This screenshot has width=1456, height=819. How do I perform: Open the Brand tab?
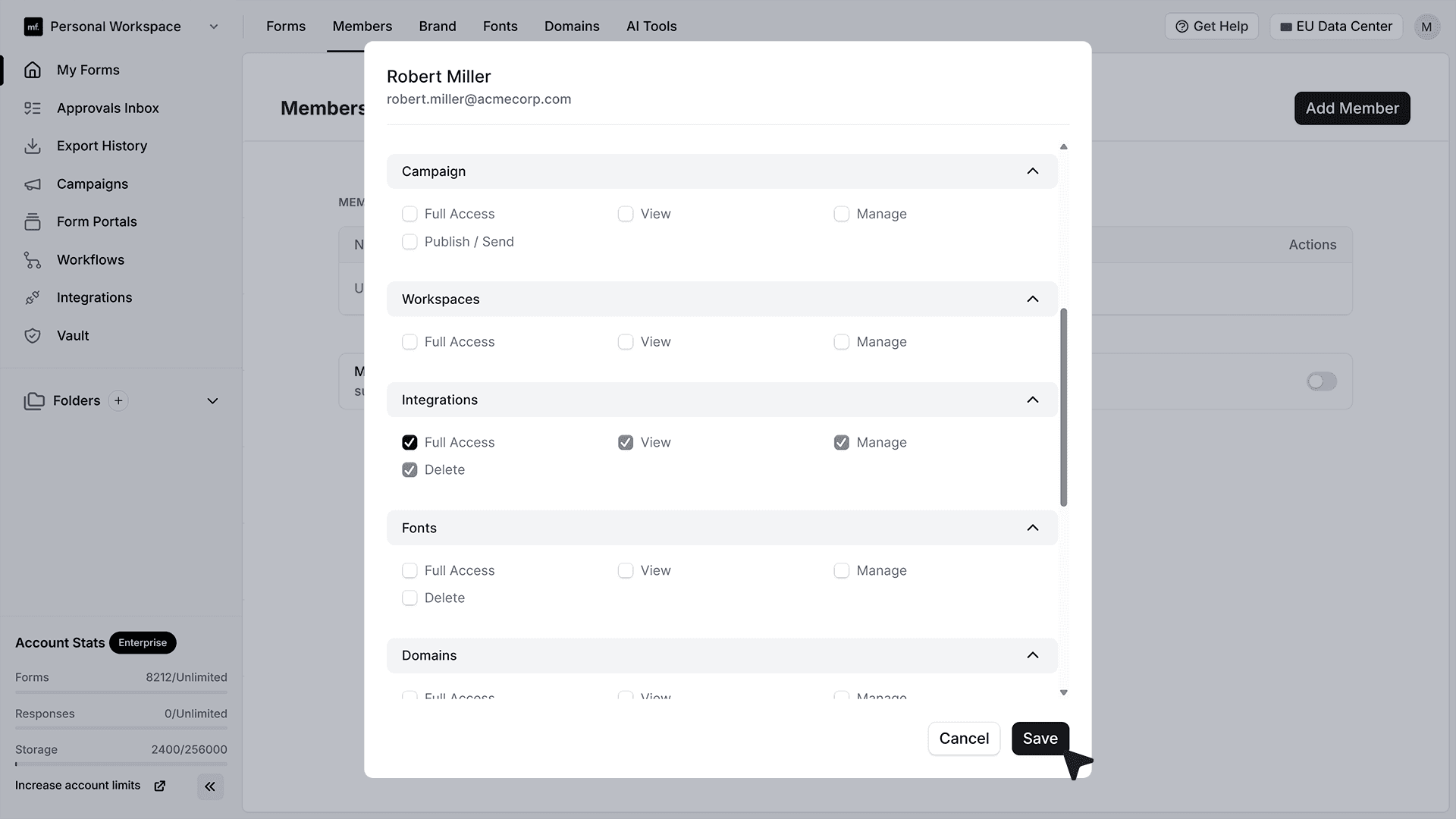pyautogui.click(x=438, y=27)
